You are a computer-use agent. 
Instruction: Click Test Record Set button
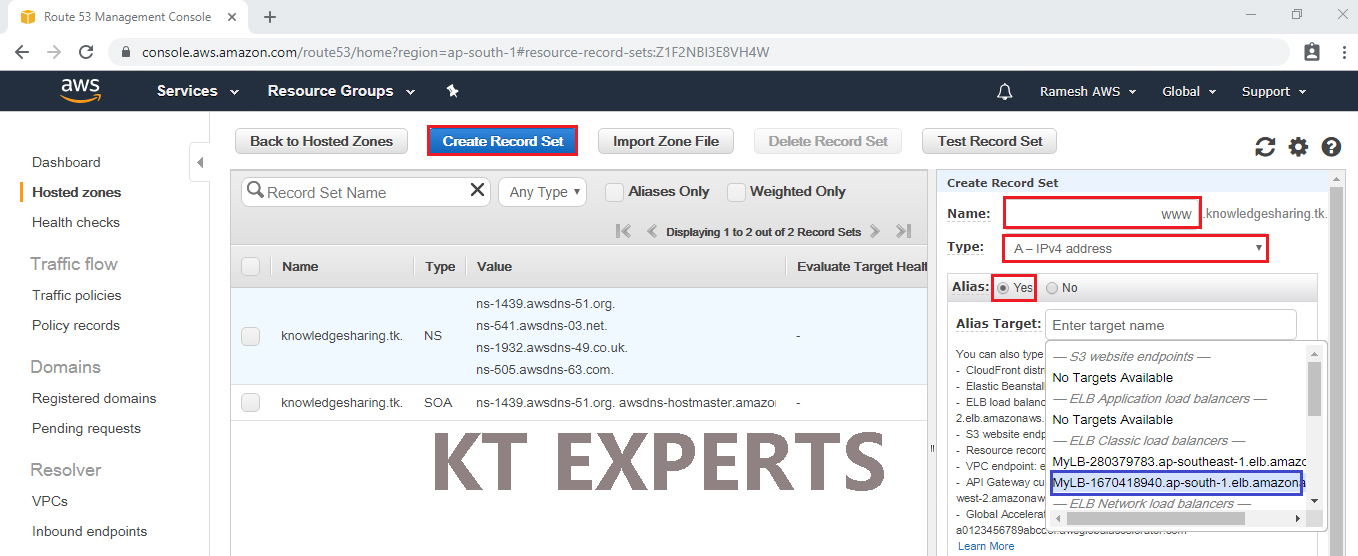pos(990,141)
